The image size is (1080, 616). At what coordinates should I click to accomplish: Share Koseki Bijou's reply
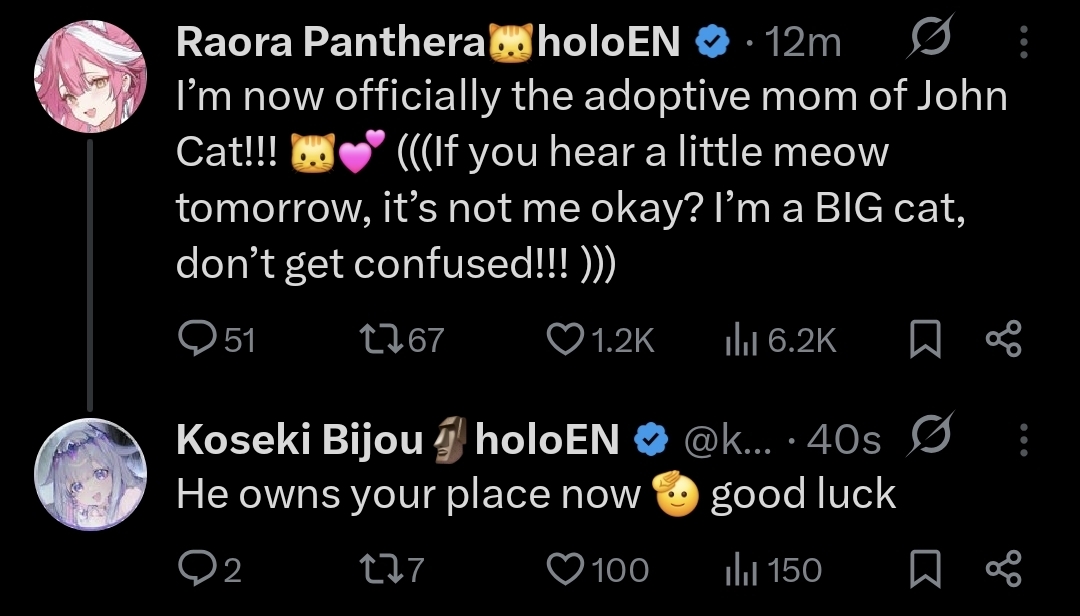(1003, 569)
